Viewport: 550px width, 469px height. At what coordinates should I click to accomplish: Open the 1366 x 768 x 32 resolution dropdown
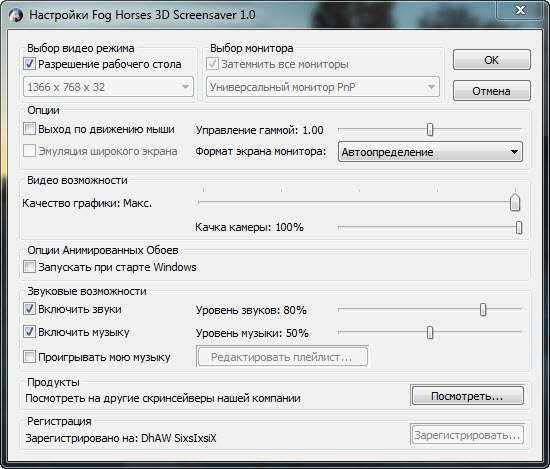108,87
